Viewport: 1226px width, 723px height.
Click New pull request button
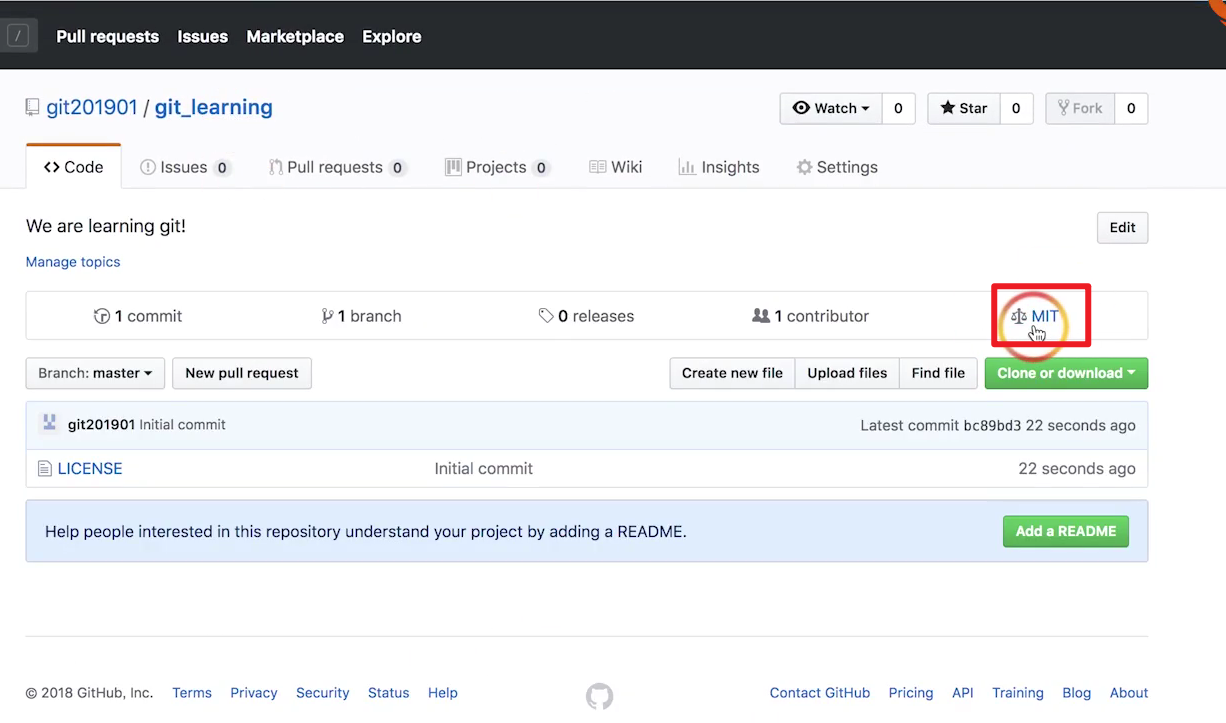click(242, 373)
